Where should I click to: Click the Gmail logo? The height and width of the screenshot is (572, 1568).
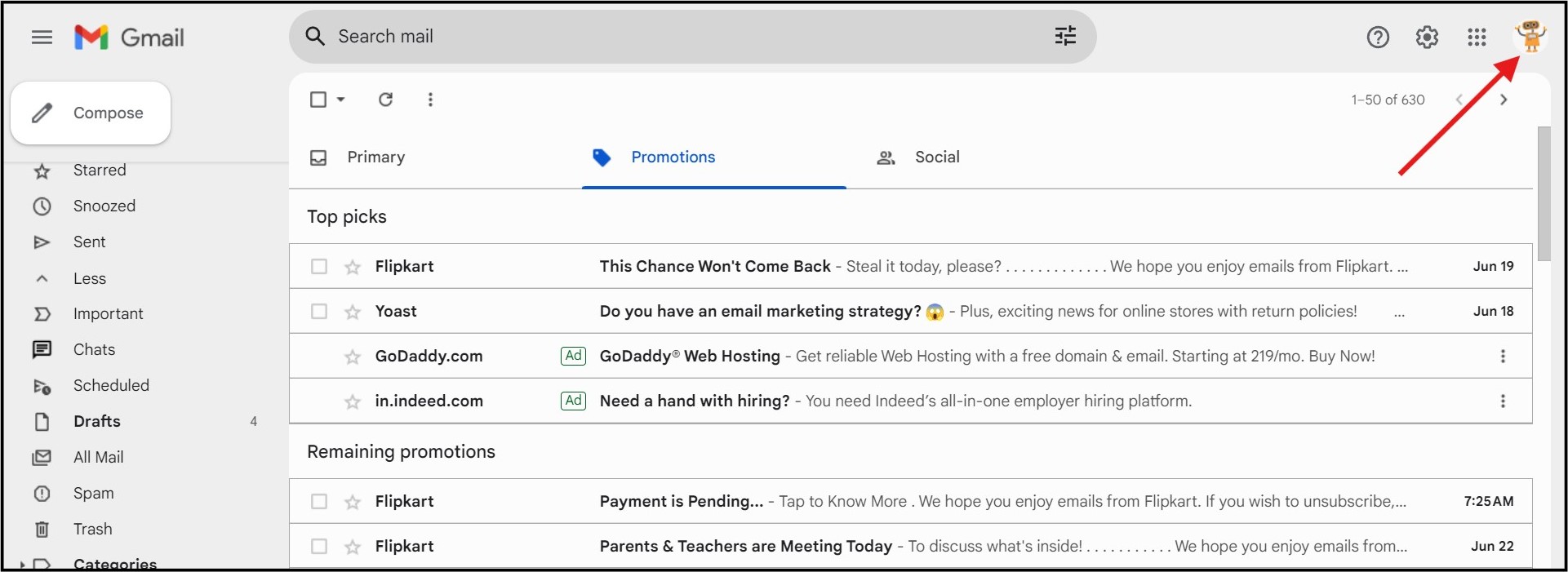129,38
